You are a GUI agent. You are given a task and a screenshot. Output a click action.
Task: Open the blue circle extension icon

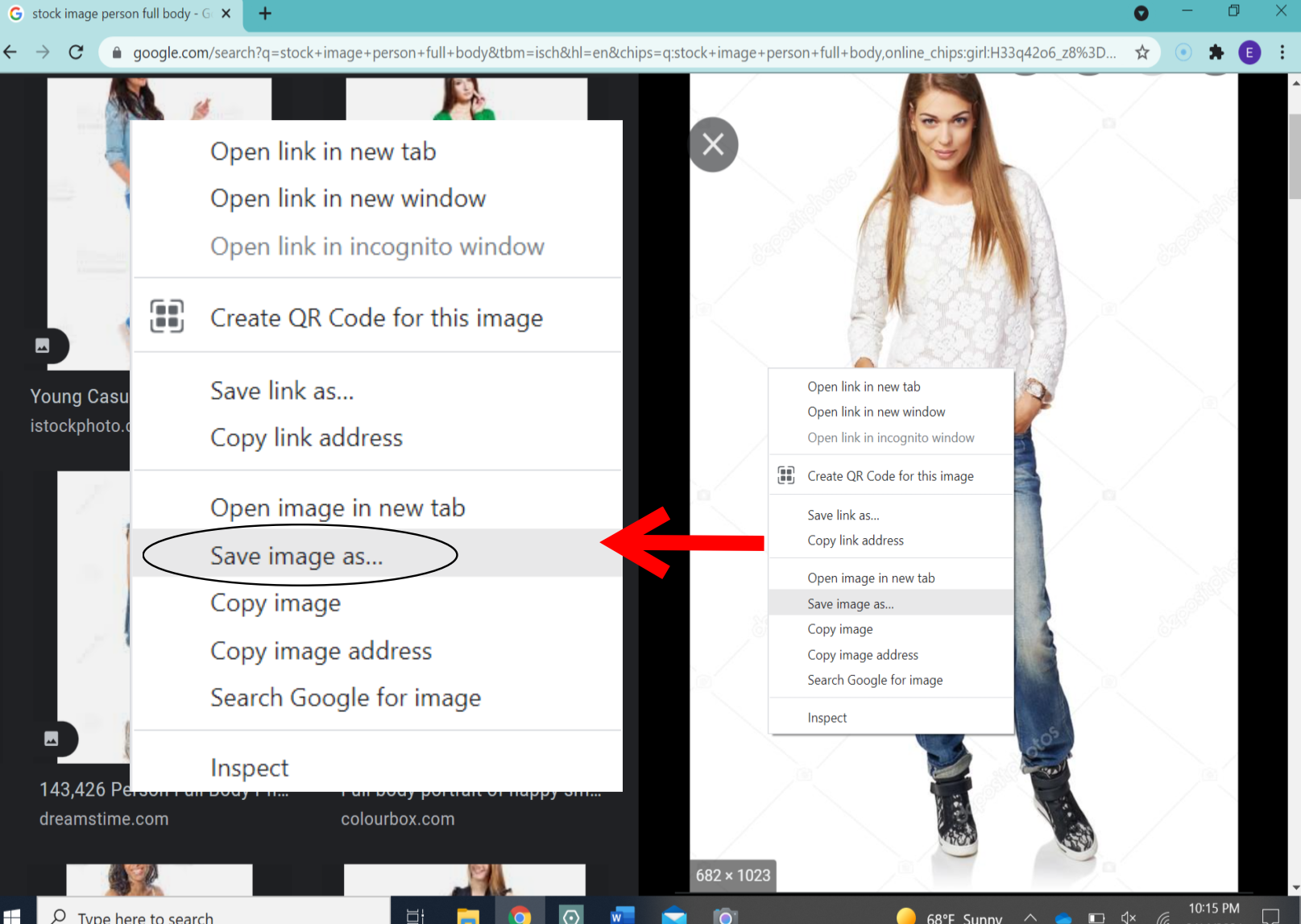[1183, 52]
